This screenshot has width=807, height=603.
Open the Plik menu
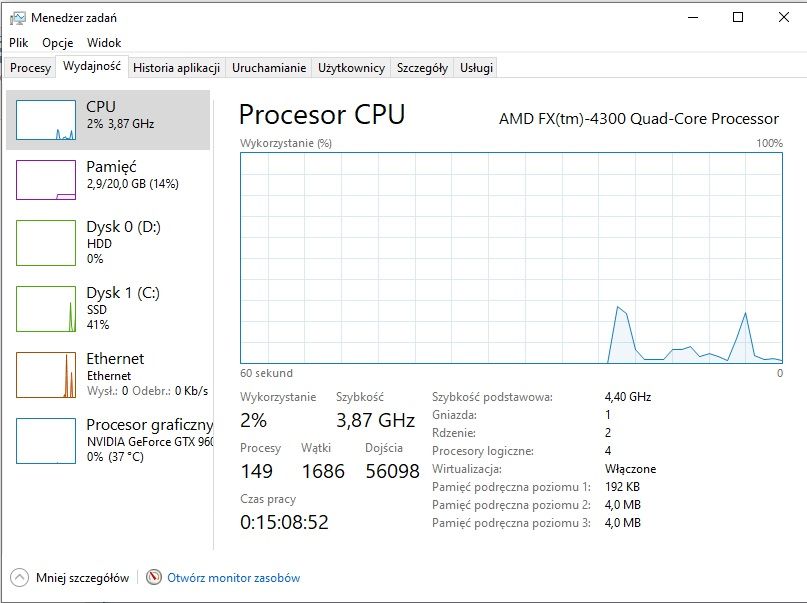pyautogui.click(x=19, y=43)
